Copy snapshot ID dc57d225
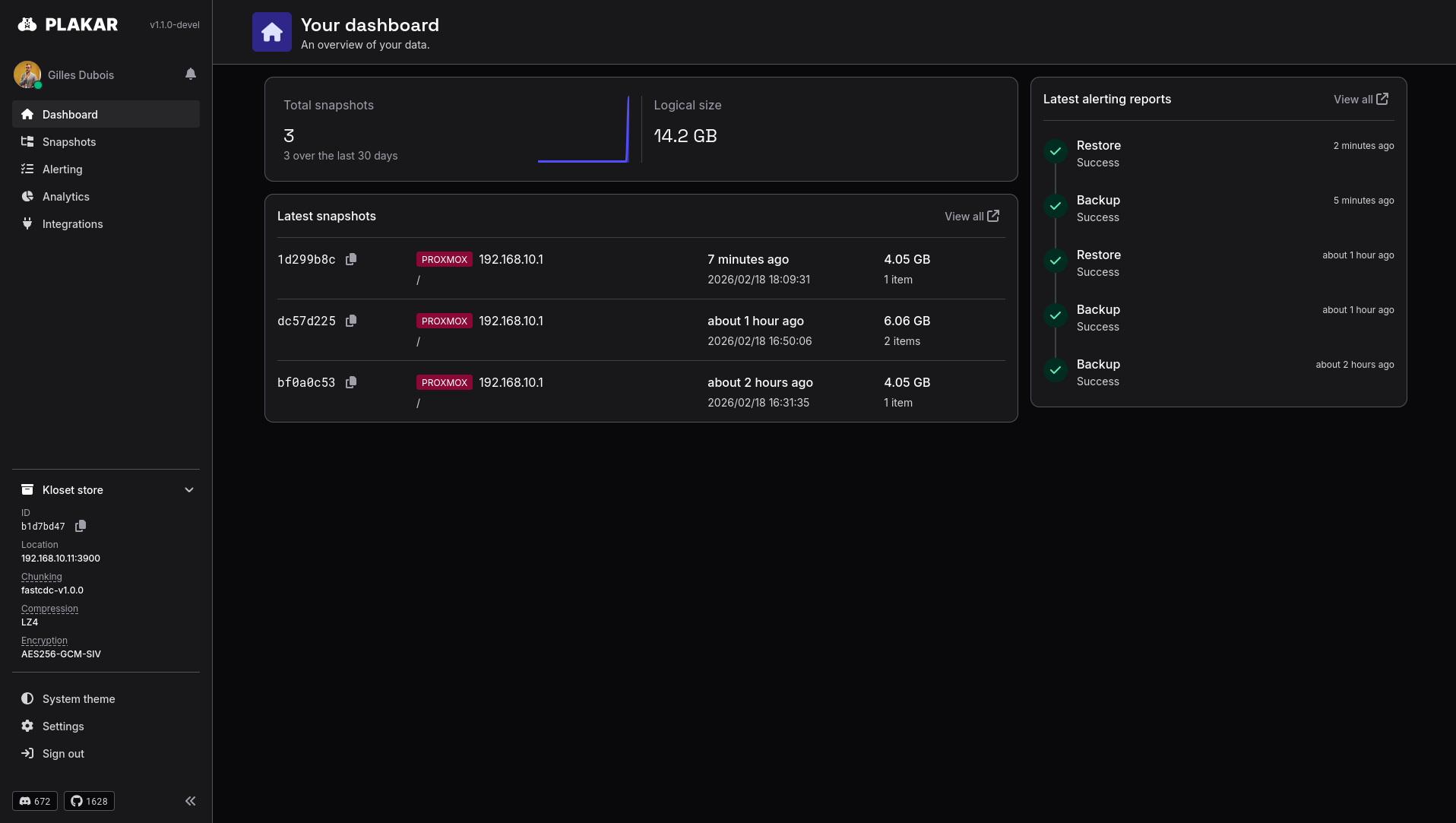The image size is (1456, 823). tap(351, 321)
